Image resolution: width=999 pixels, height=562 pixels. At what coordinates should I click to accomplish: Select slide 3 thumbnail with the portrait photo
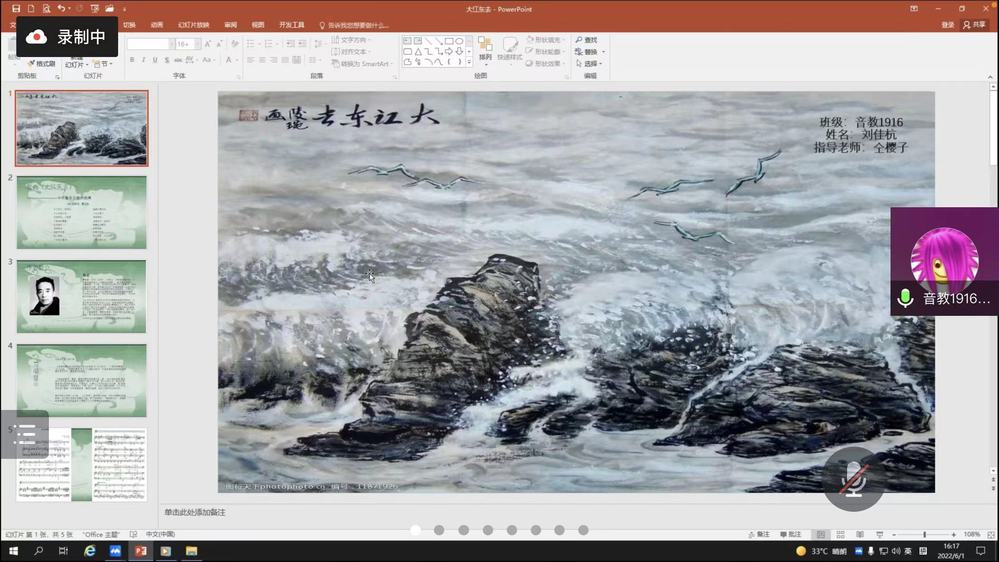[x=81, y=296]
